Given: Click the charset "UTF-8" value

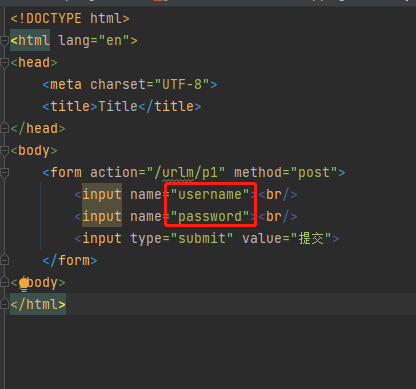Looking at the screenshot, I should pos(182,85).
